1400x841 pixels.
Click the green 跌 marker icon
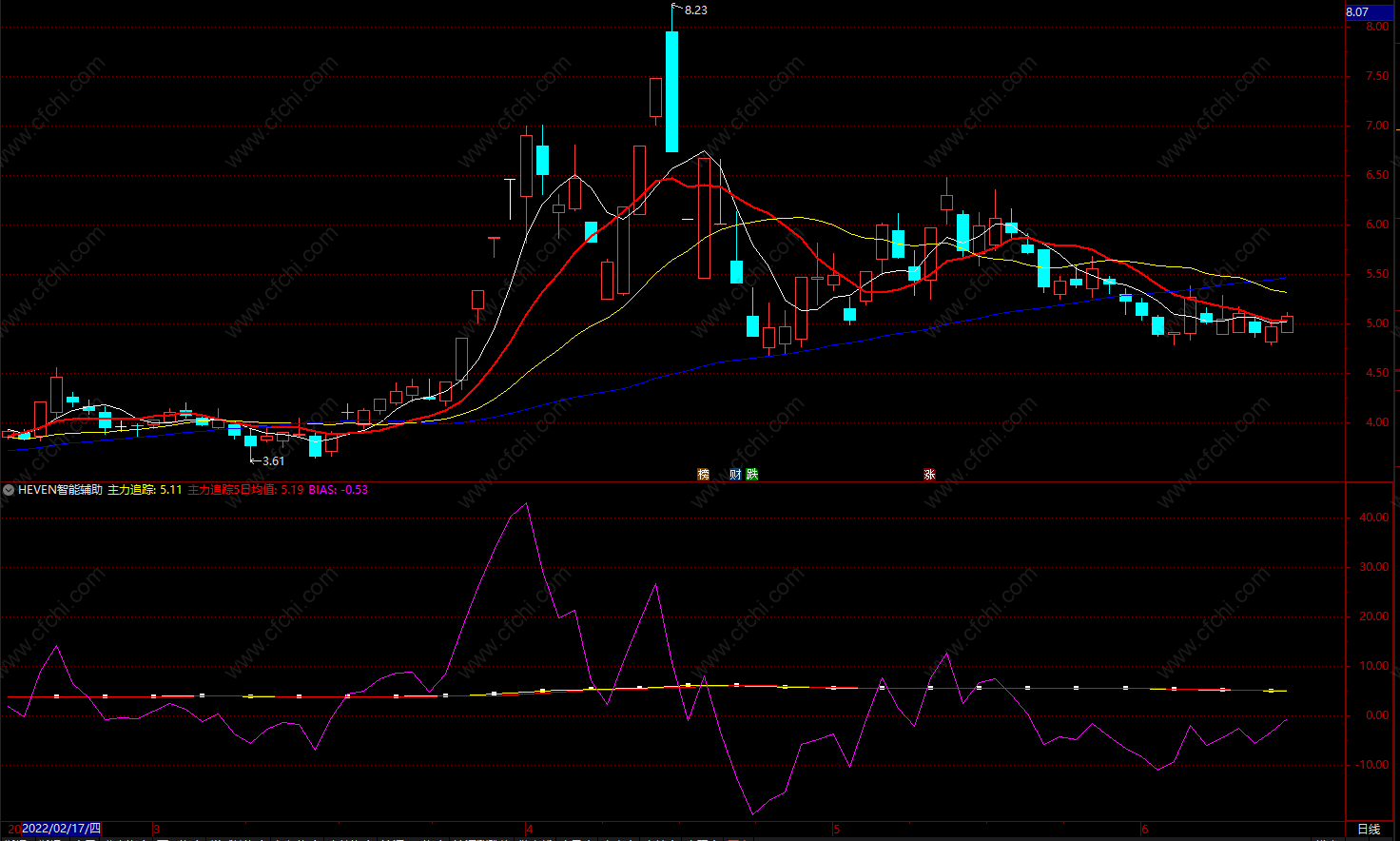752,474
